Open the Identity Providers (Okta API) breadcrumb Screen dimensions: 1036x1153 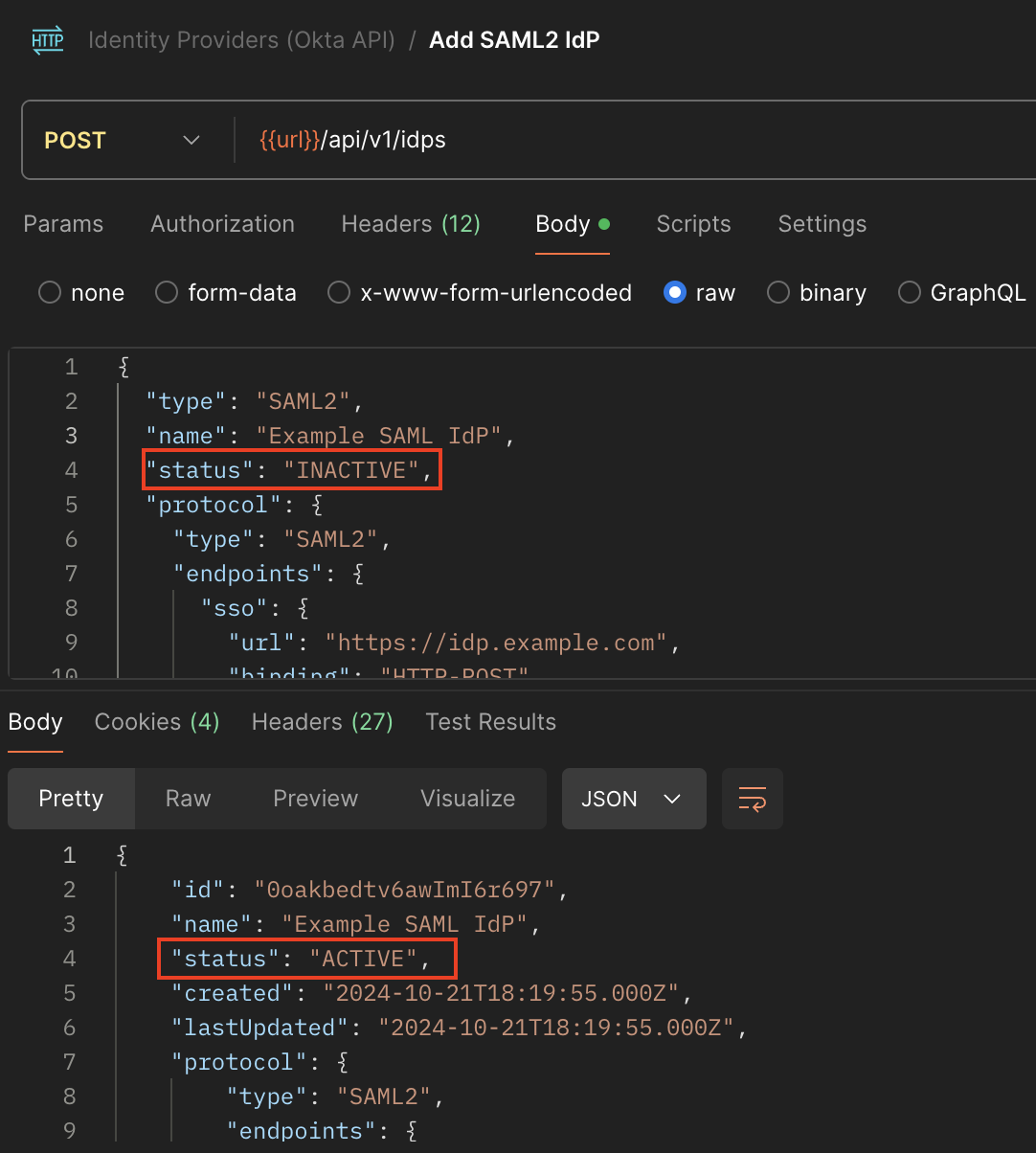point(241,41)
